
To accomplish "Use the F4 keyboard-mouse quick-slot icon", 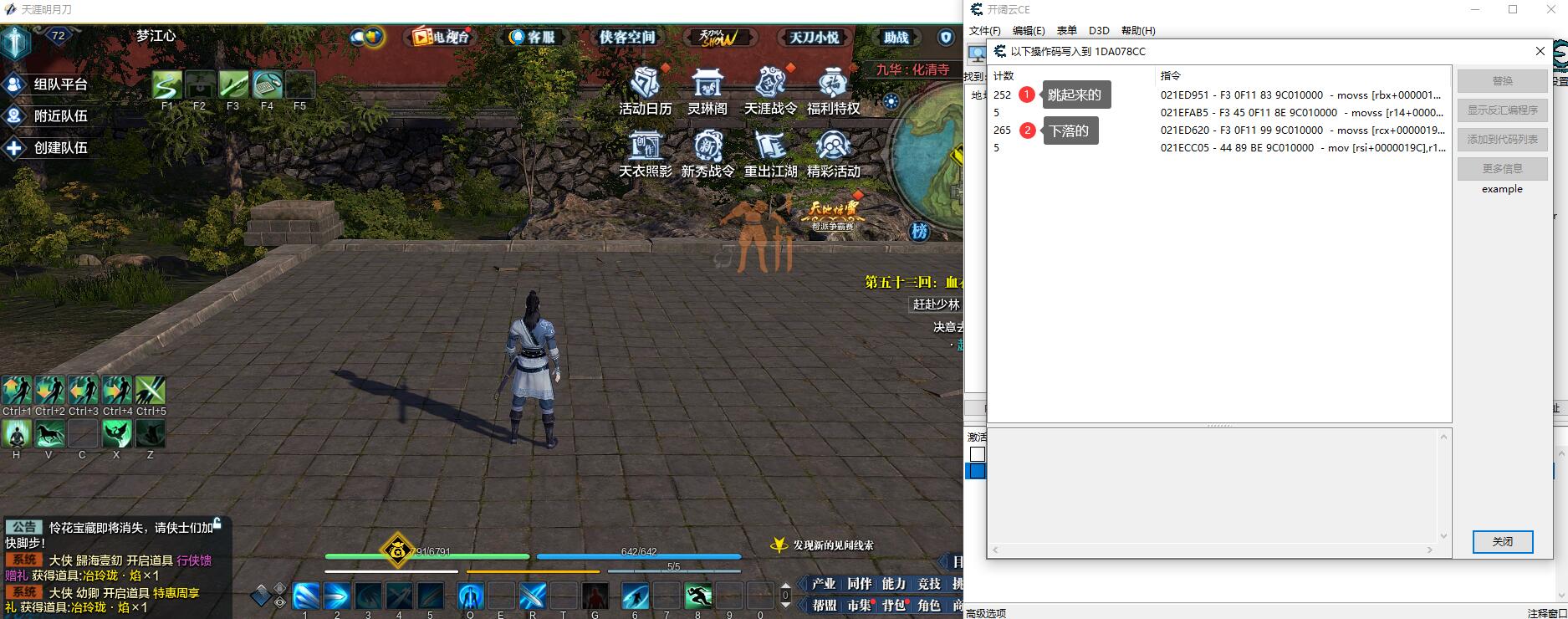I will pyautogui.click(x=267, y=85).
